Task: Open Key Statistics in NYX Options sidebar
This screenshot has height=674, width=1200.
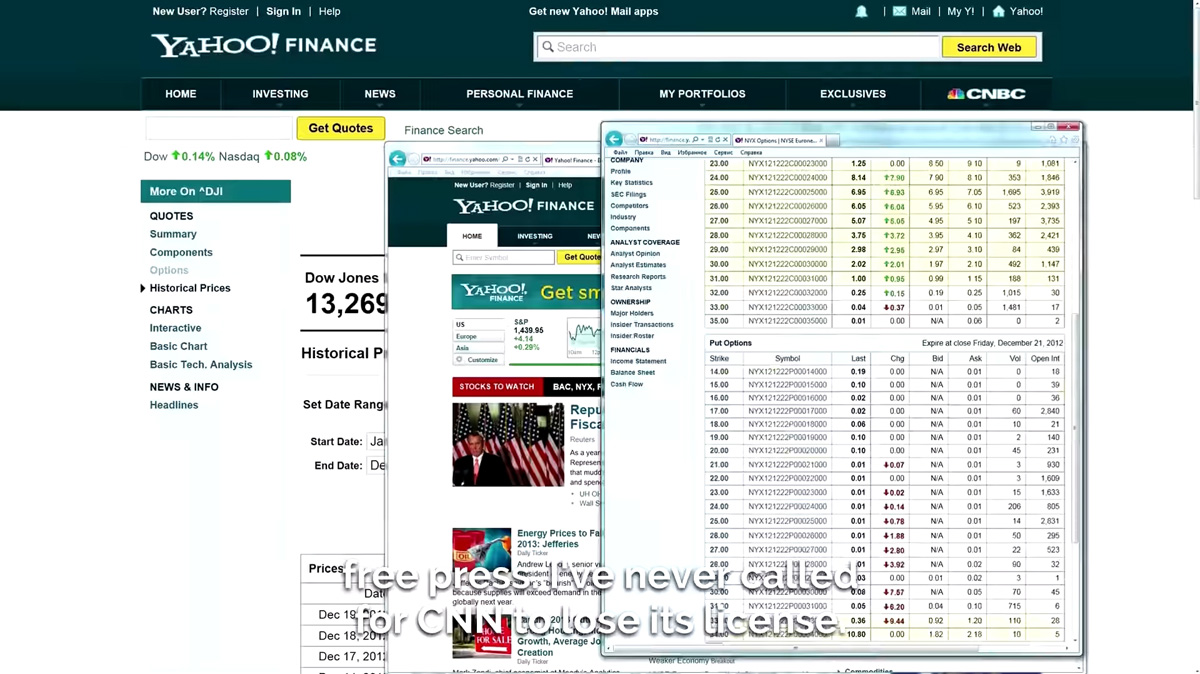Action: [631, 183]
